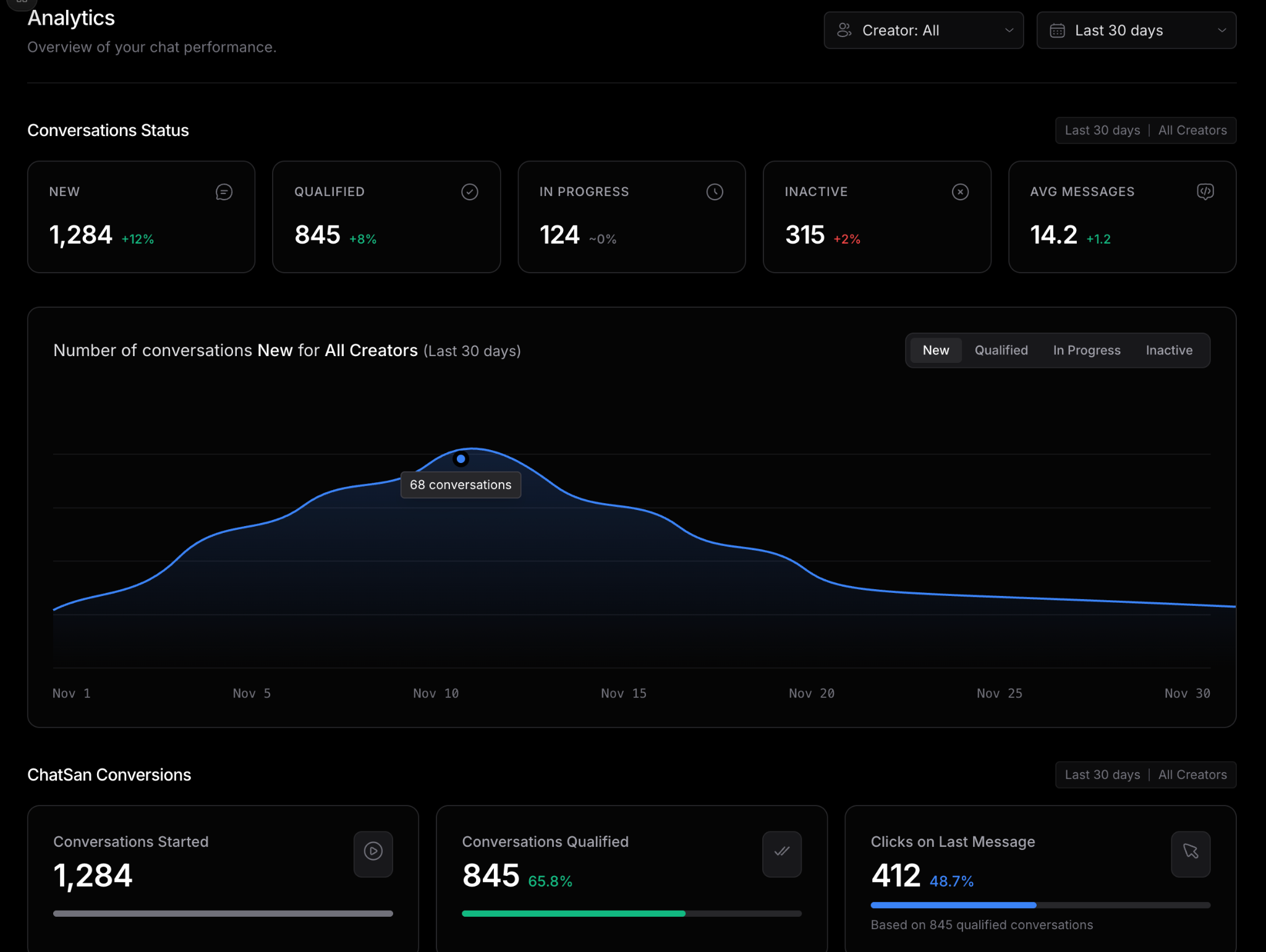This screenshot has height=952, width=1266.
Task: Click the blue data point on chart peak
Action: pos(461,459)
